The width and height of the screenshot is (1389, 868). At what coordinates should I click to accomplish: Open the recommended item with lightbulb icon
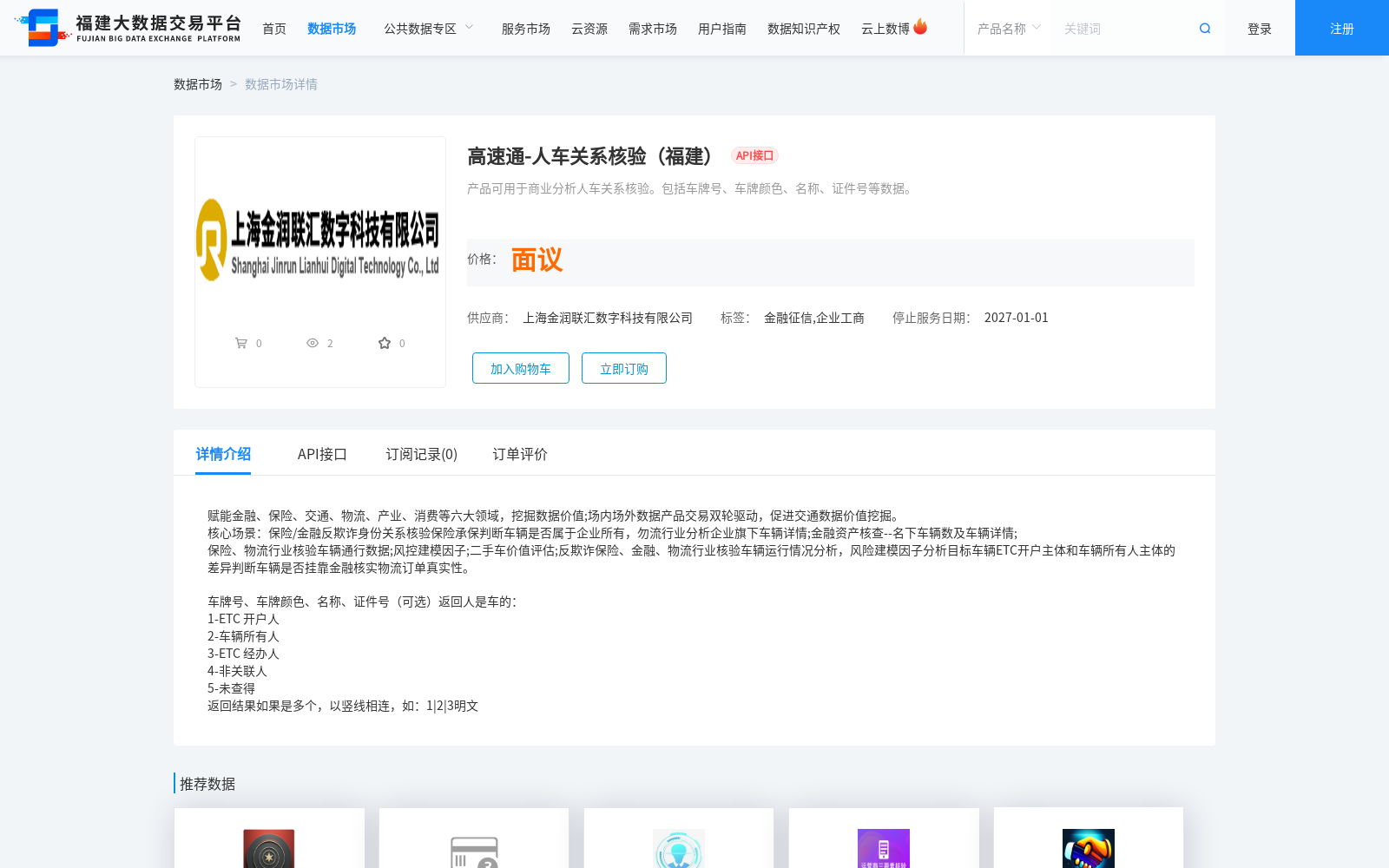point(679,848)
